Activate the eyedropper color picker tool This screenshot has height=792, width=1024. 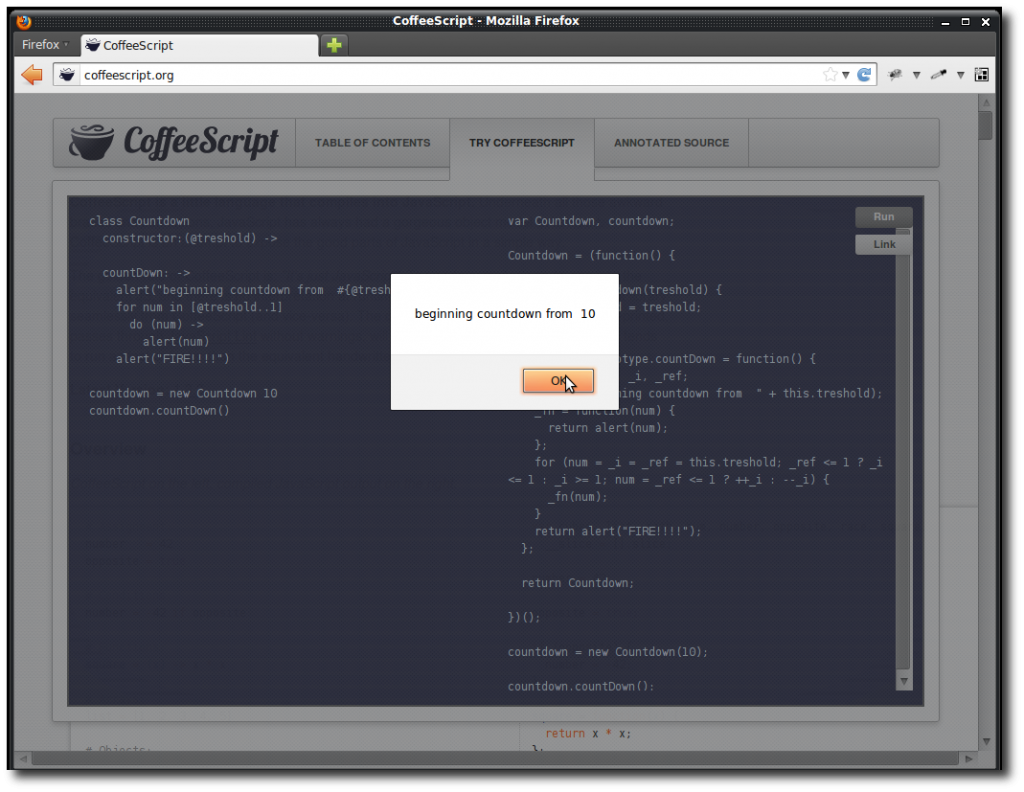pyautogui.click(x=938, y=75)
